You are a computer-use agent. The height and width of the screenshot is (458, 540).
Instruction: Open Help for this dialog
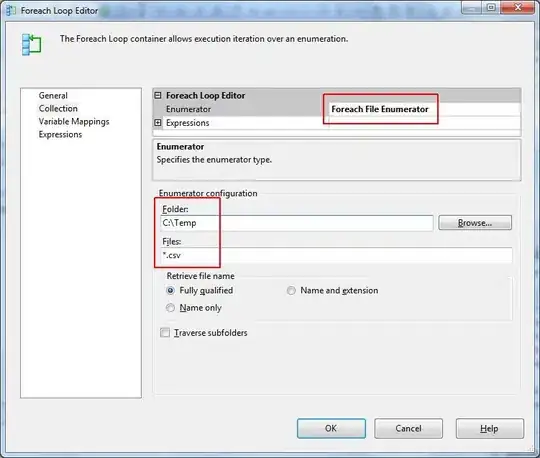pyautogui.click(x=489, y=428)
